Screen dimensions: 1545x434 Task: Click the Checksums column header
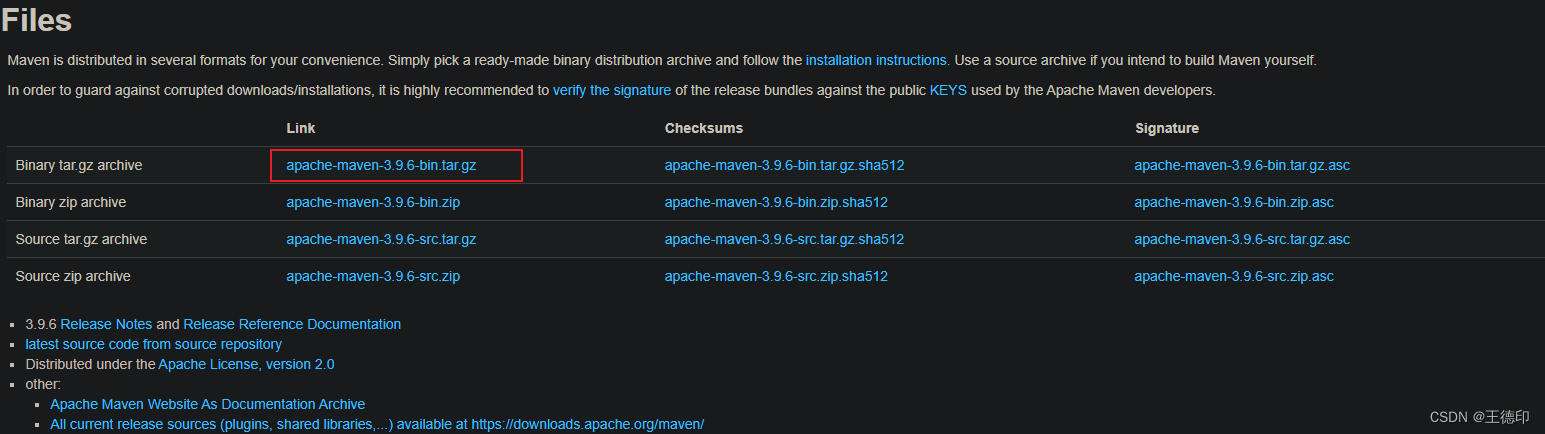pos(704,128)
